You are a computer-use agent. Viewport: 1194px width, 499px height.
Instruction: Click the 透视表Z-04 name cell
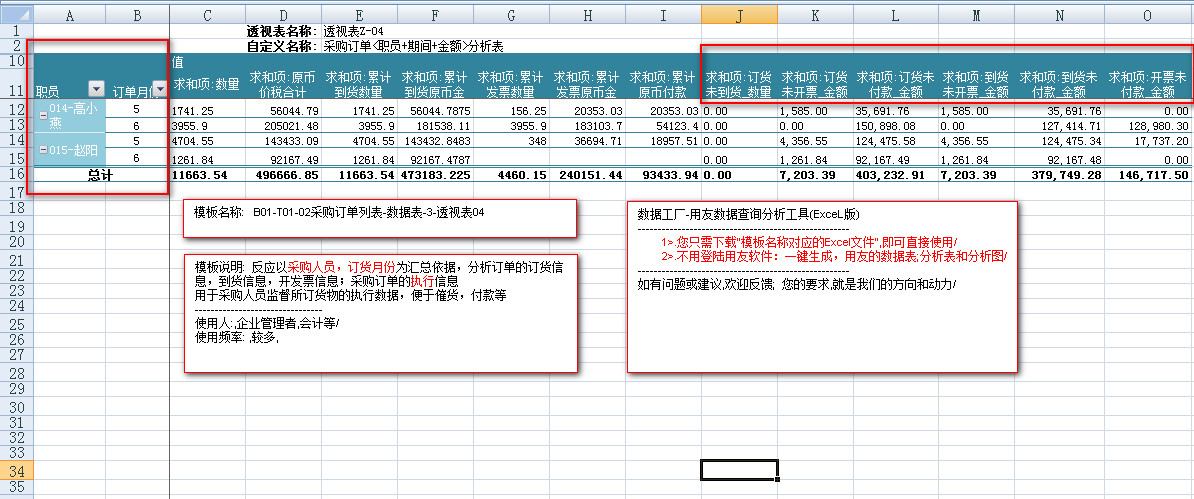click(x=350, y=31)
